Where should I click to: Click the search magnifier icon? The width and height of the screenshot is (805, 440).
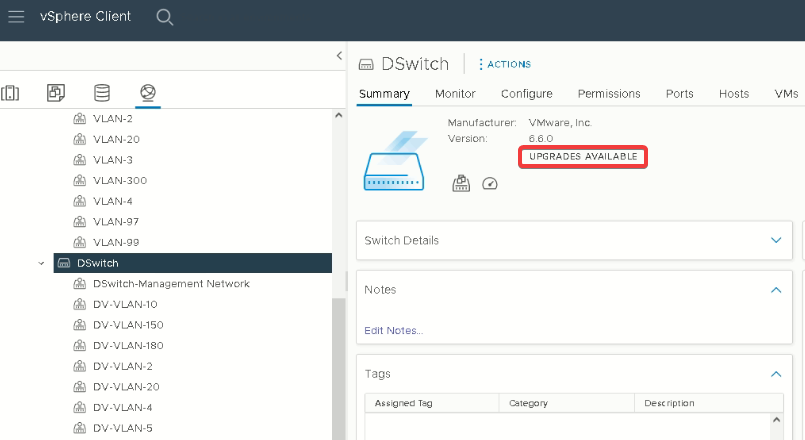(164, 17)
